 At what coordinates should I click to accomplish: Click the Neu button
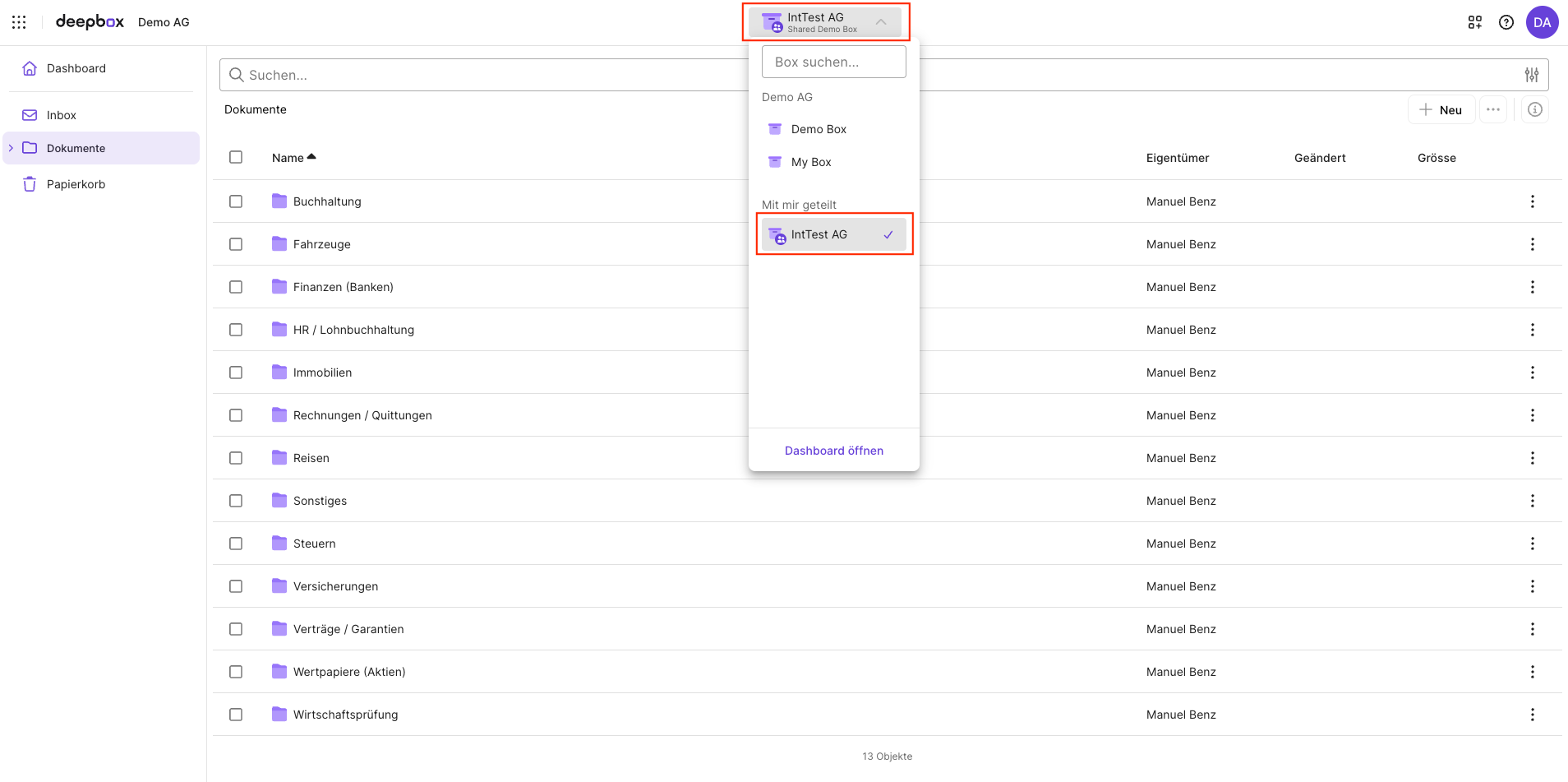click(1441, 109)
